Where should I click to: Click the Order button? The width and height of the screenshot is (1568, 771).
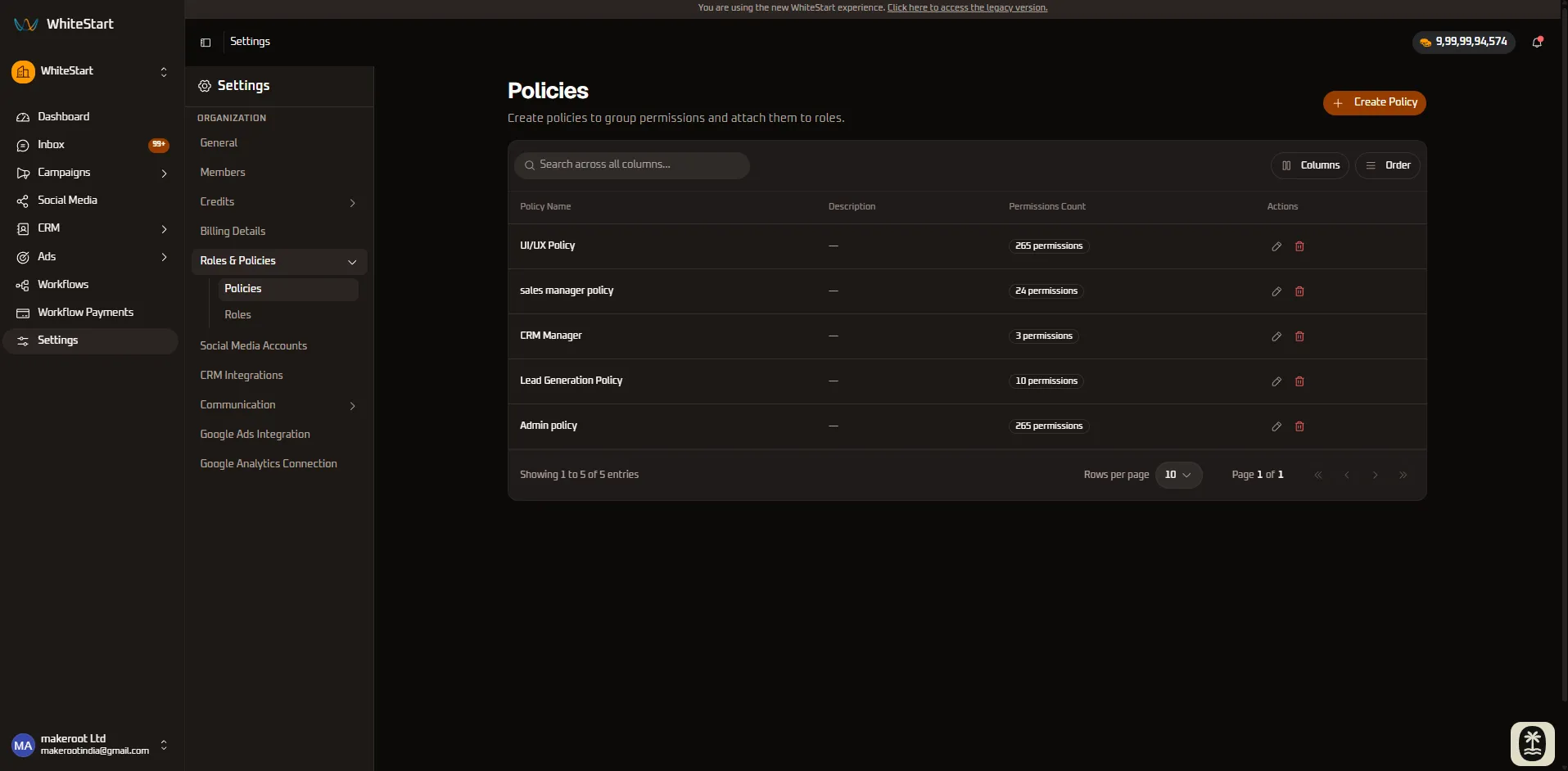point(1387,165)
